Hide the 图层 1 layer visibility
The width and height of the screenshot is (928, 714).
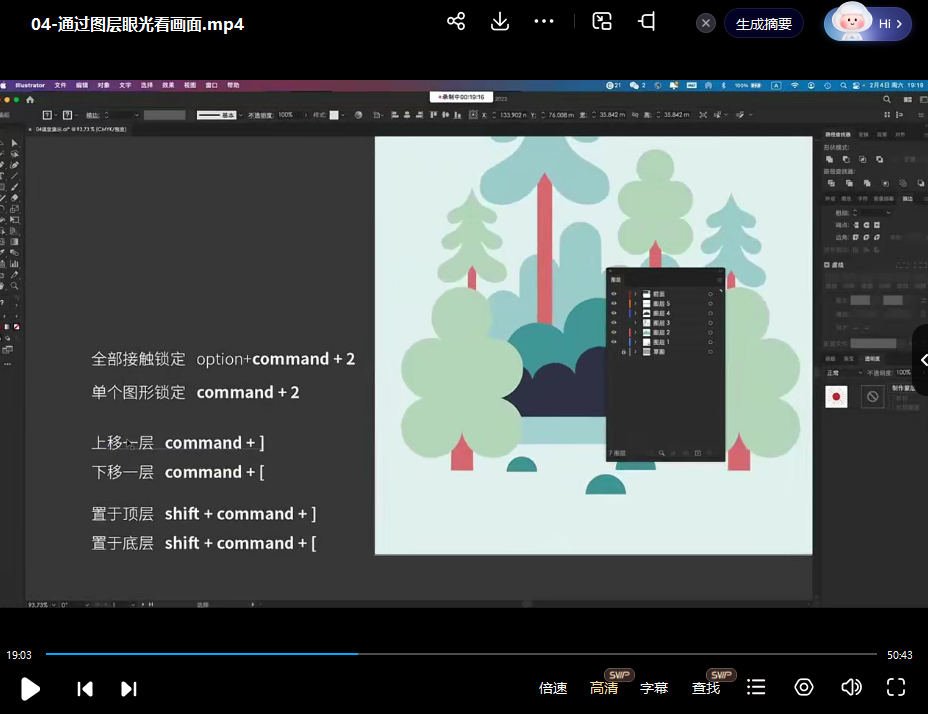point(613,341)
